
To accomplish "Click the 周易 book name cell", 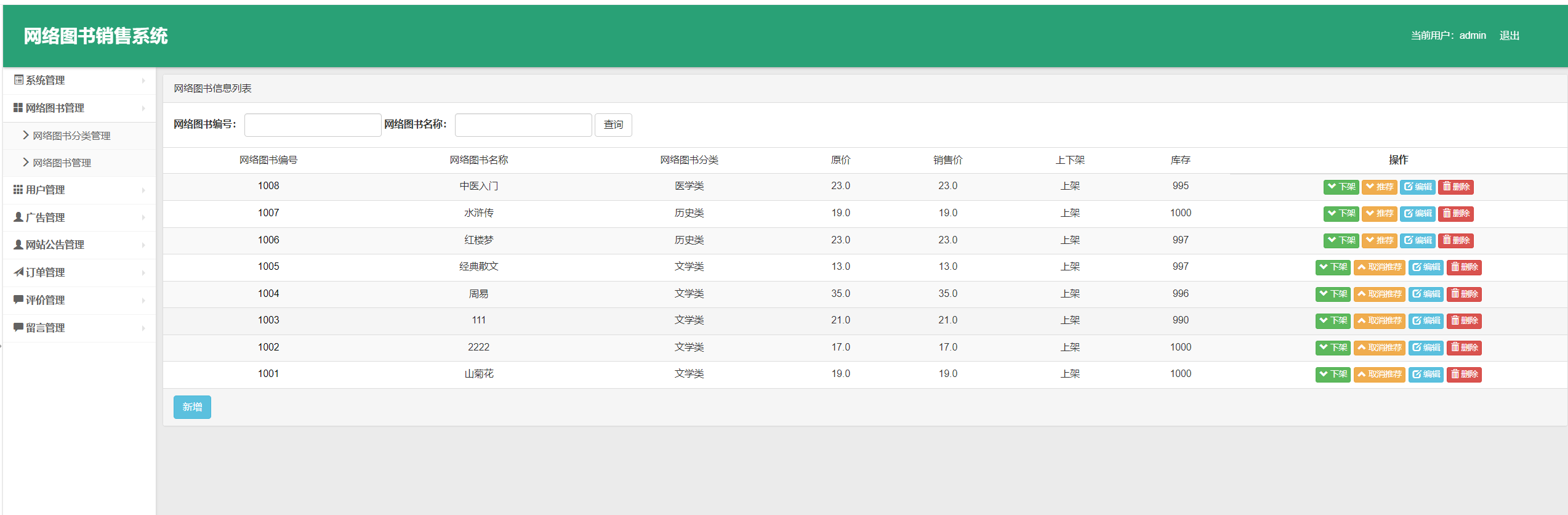I will pos(478,294).
